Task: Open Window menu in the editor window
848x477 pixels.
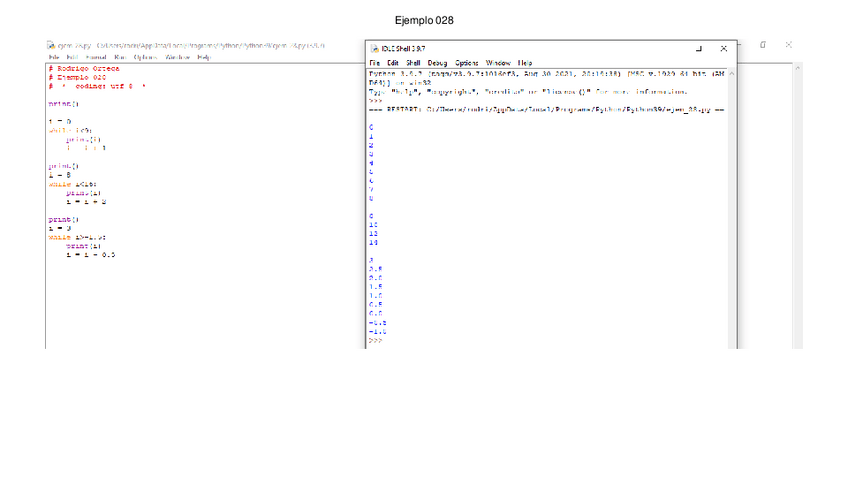Action: pyautogui.click(x=177, y=57)
